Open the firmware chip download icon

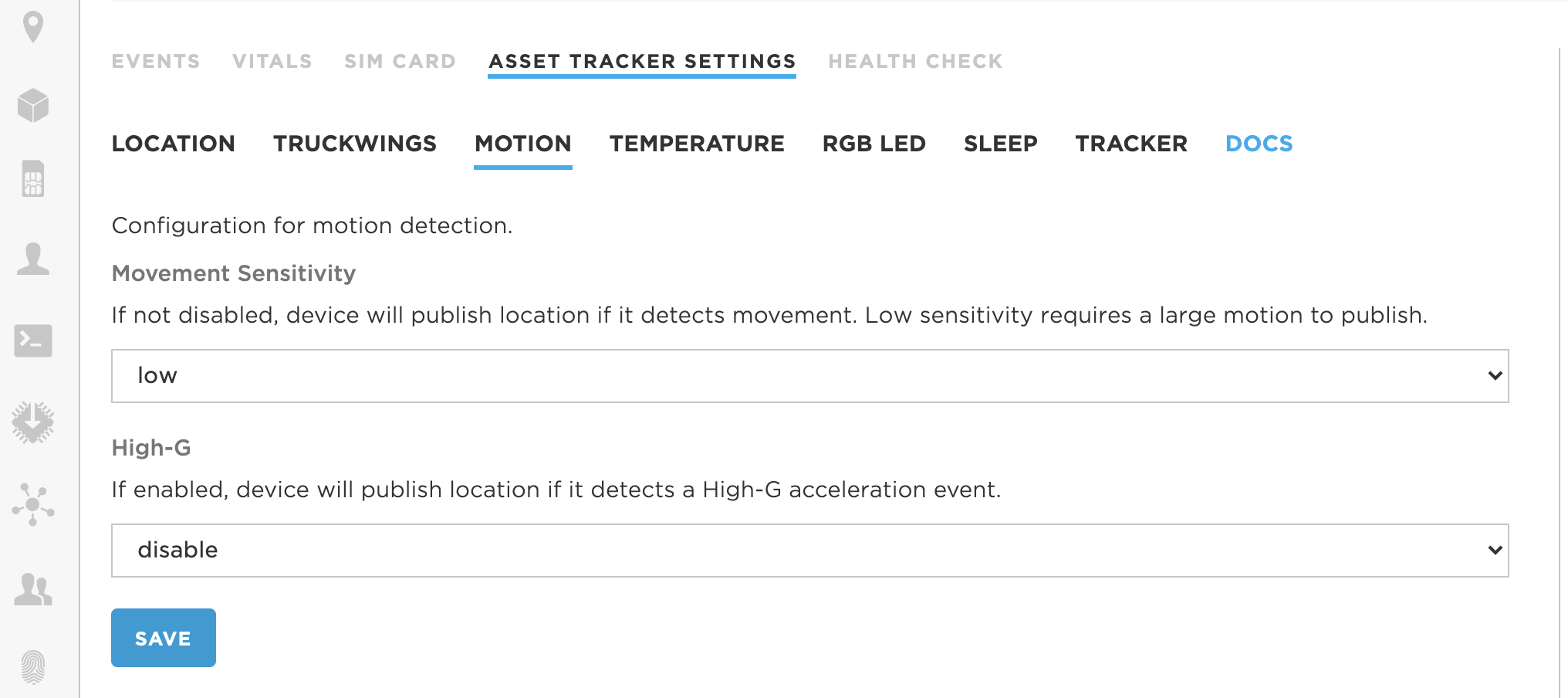[33, 422]
